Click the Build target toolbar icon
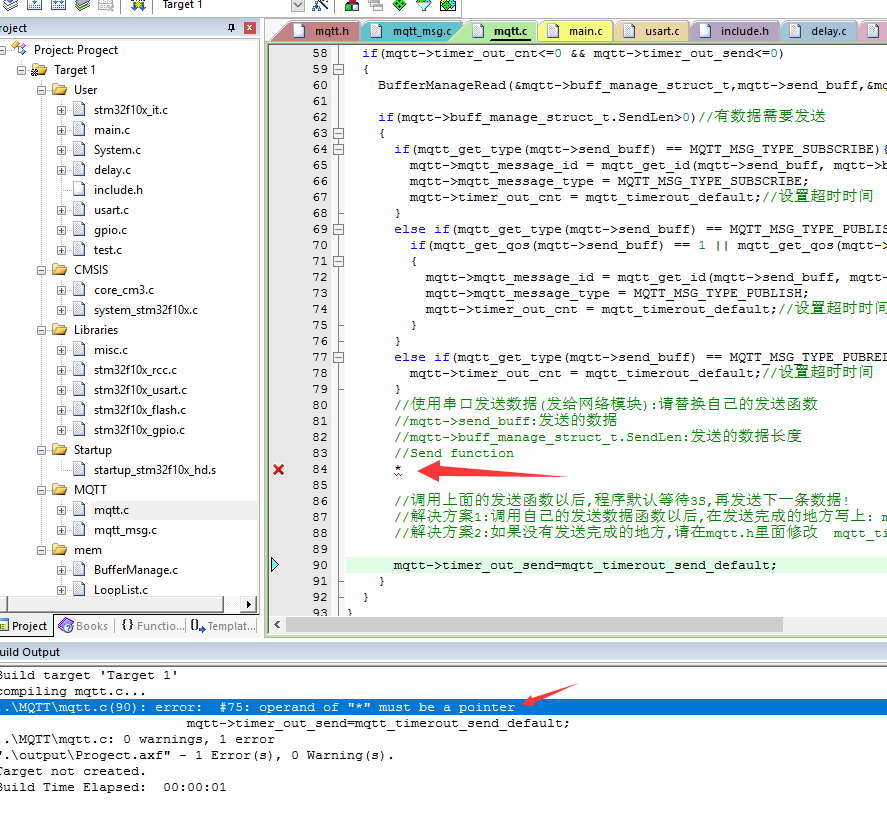The image size is (887, 814). click(x=35, y=5)
